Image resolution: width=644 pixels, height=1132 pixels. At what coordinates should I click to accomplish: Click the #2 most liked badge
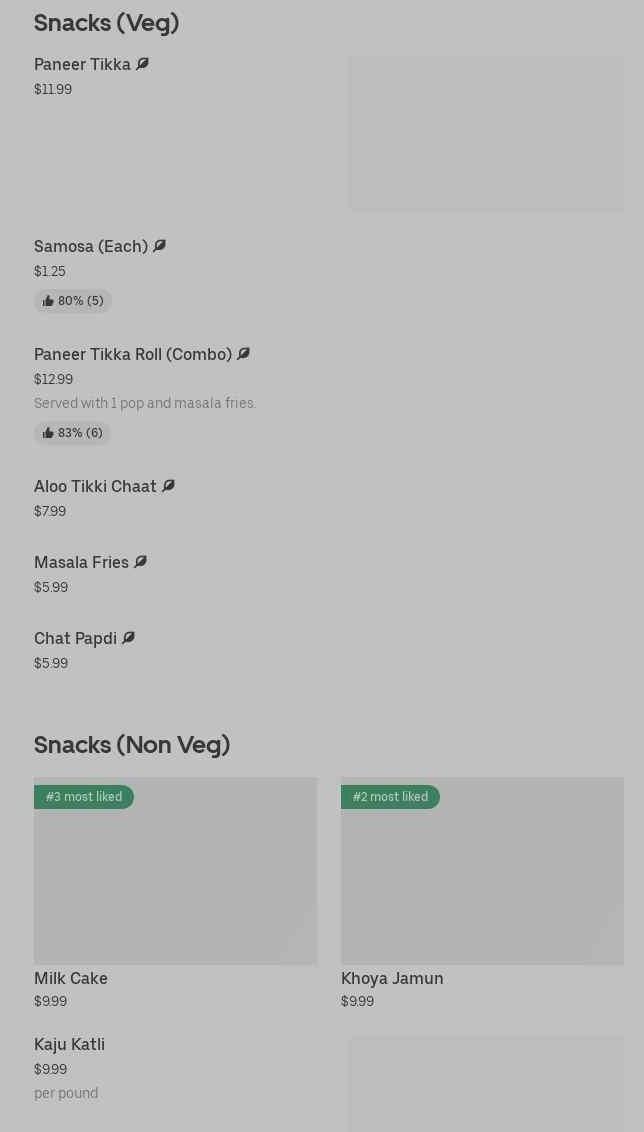pyautogui.click(x=390, y=797)
